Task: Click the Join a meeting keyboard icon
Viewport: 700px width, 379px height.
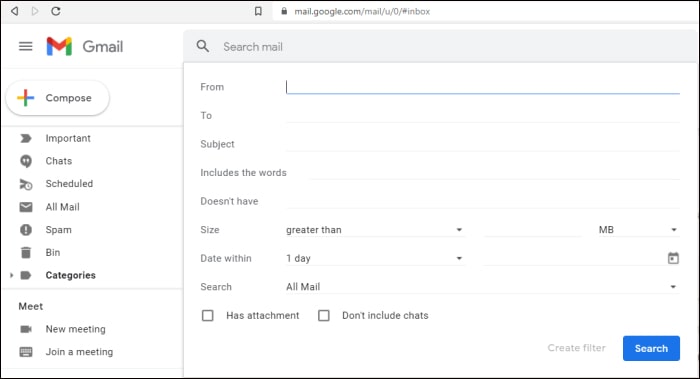Action: point(26,352)
